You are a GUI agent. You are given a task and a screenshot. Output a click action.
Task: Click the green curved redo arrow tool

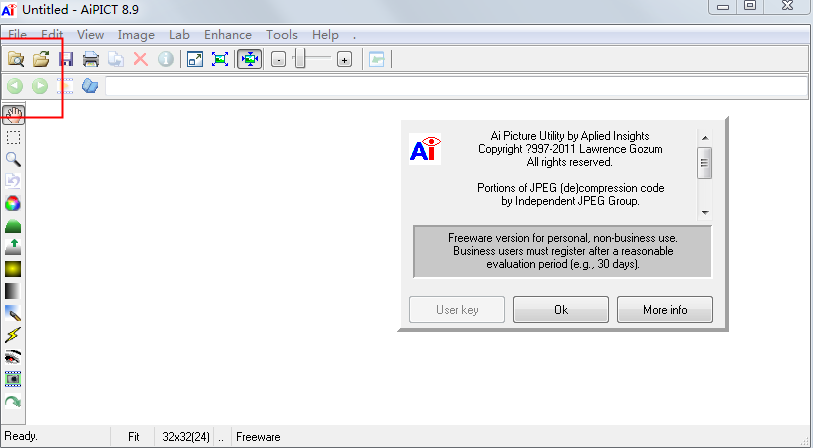13,401
